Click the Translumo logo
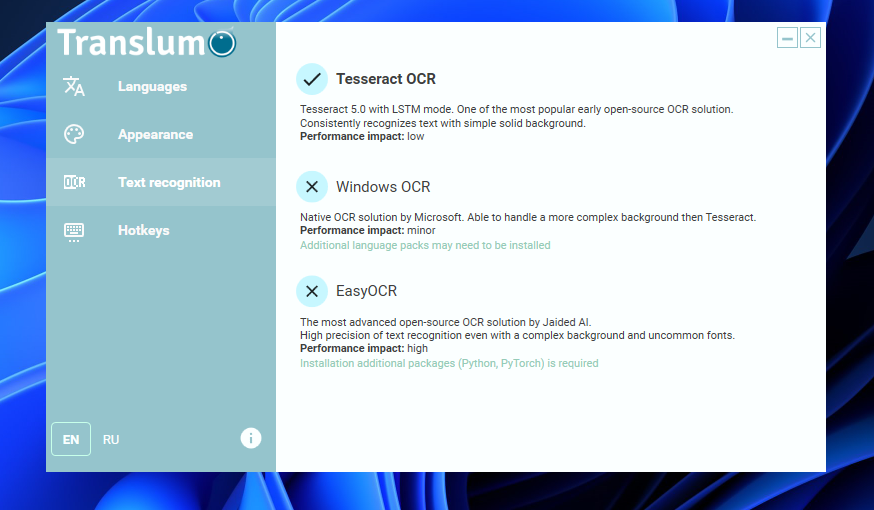This screenshot has height=510, width=874. coord(146,42)
